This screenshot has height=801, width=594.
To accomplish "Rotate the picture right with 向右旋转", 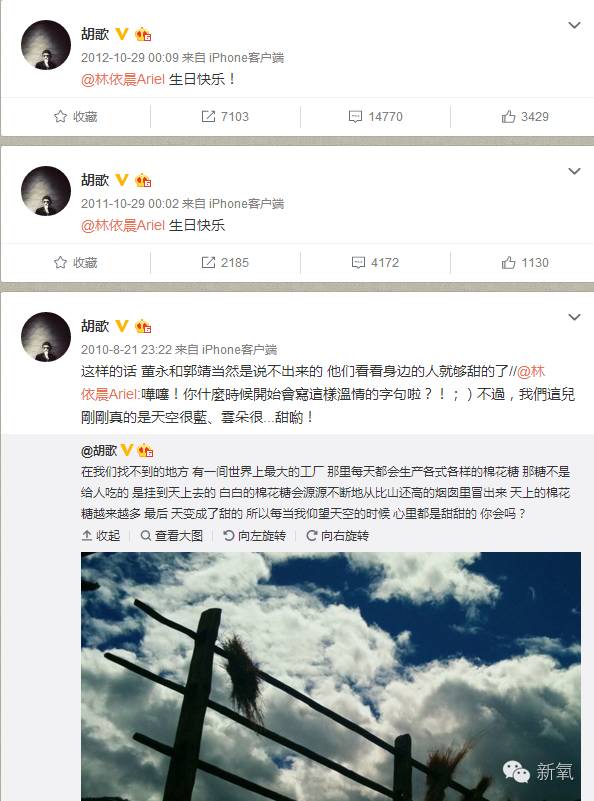I will click(x=337, y=535).
